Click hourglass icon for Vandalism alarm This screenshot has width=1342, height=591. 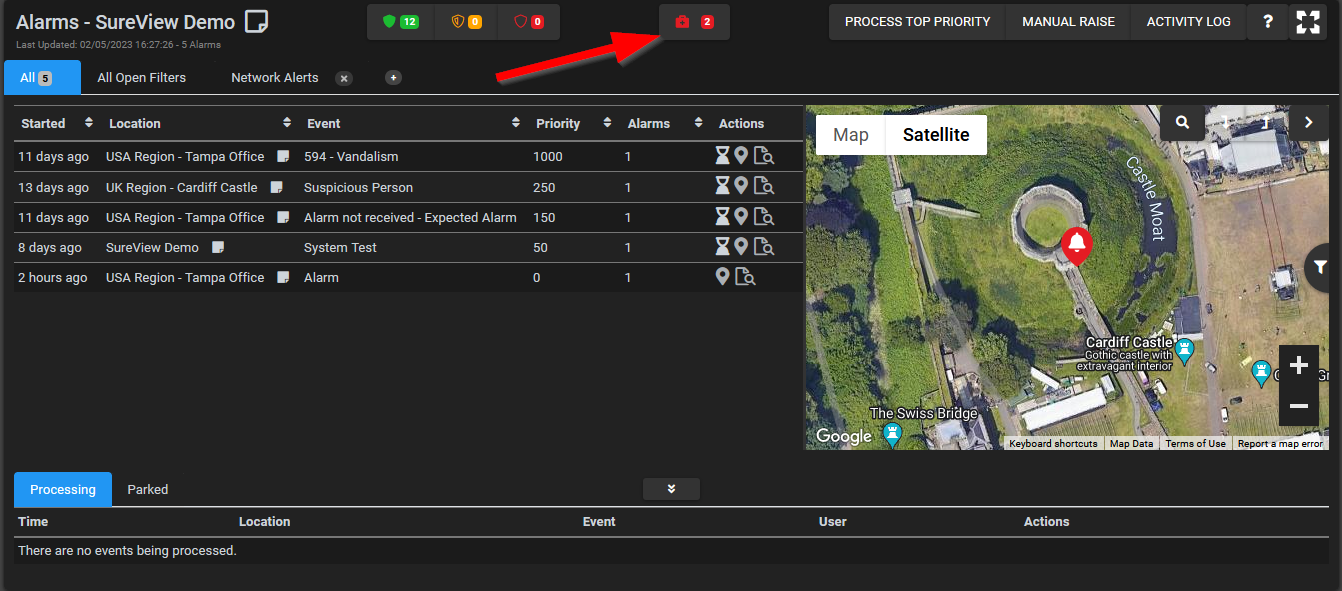722,156
